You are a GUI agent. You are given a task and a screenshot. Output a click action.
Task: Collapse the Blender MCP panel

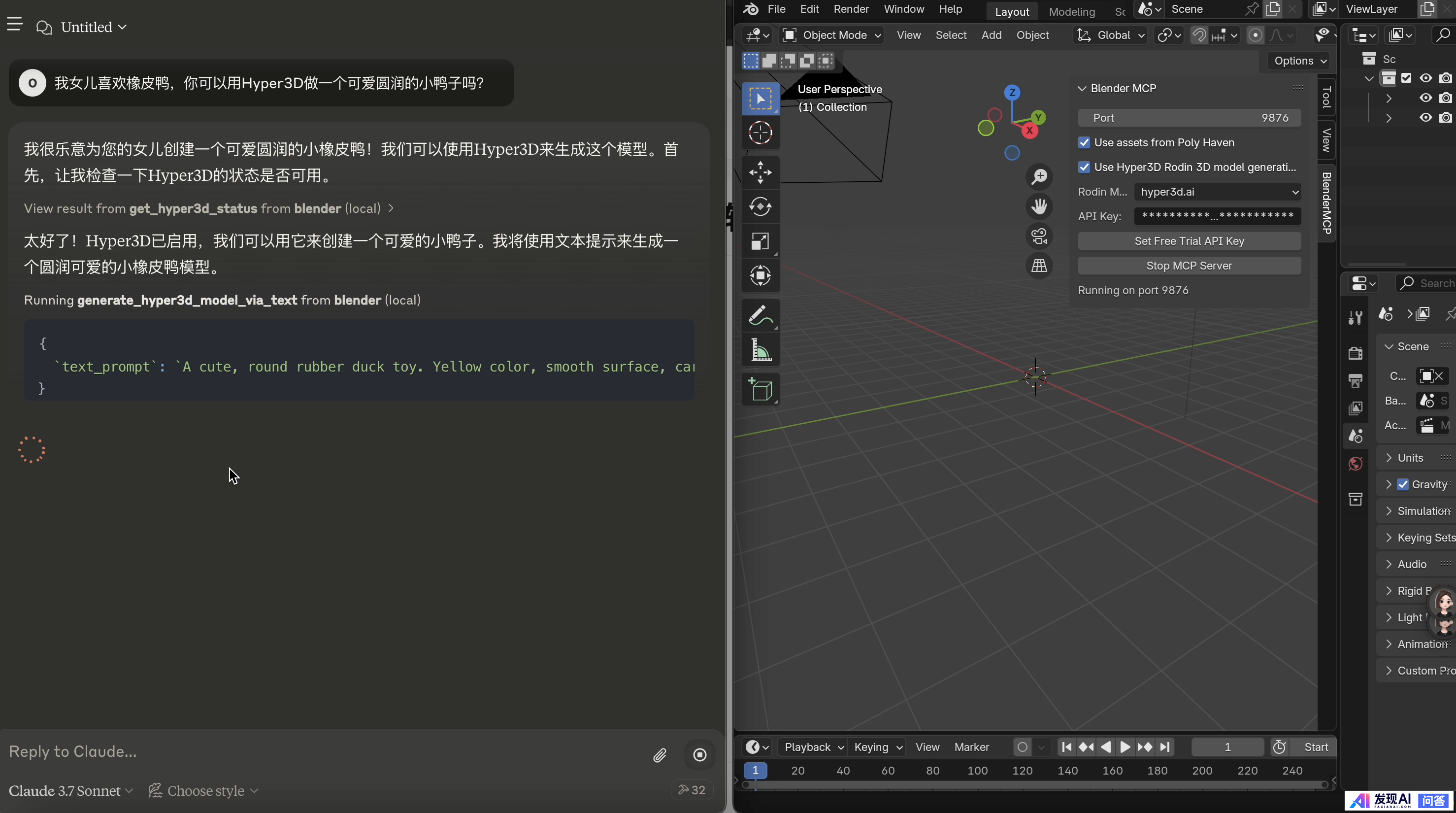[1082, 88]
